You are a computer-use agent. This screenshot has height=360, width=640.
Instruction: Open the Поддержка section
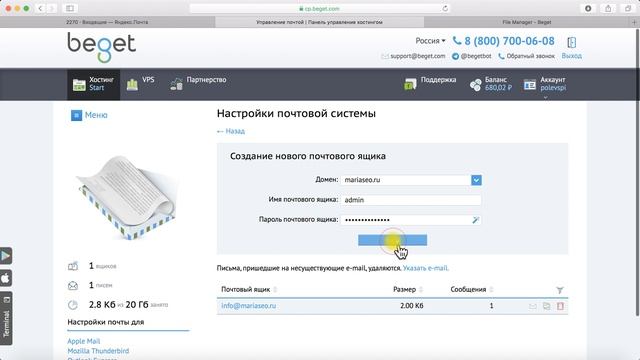pyautogui.click(x=430, y=83)
